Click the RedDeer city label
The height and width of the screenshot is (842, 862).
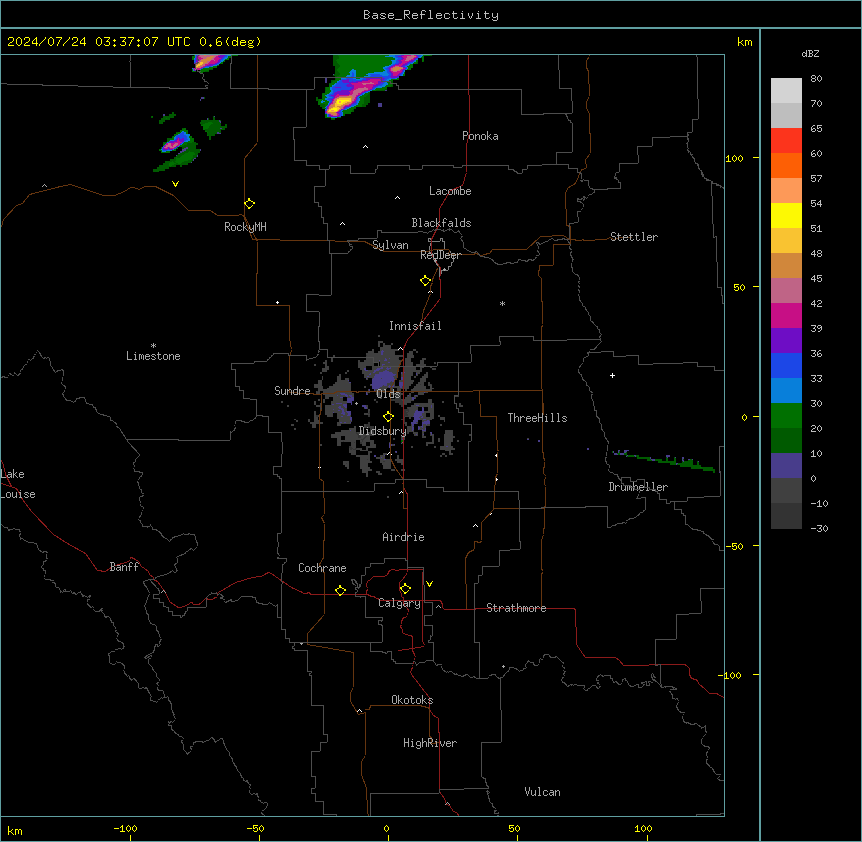pos(441,255)
